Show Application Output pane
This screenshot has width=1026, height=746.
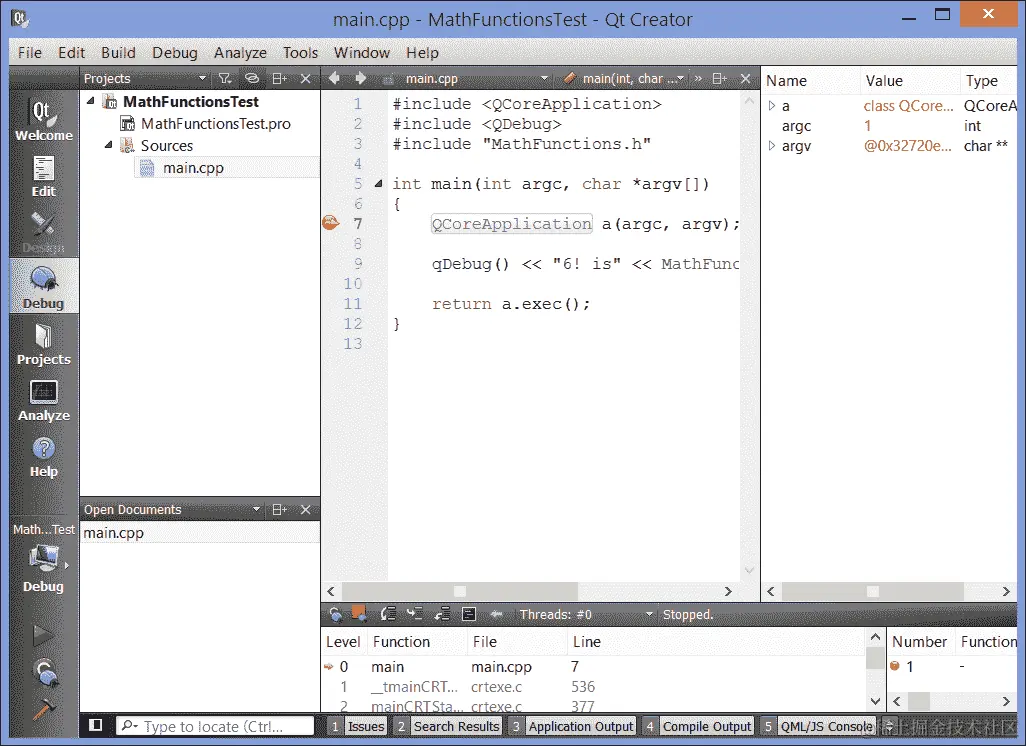pyautogui.click(x=572, y=726)
